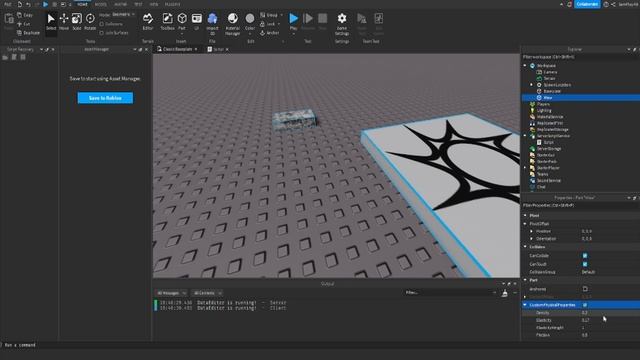This screenshot has height=360, width=640.
Task: Expand the Position property row
Action: coord(531,231)
